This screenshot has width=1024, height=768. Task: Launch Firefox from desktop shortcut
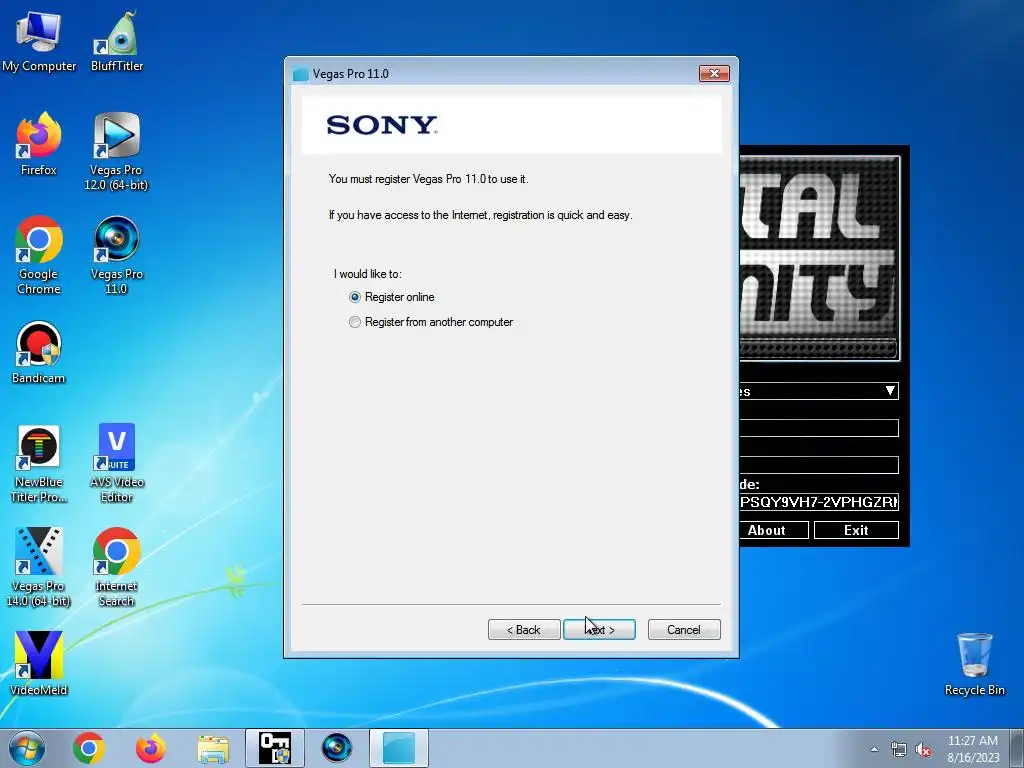pyautogui.click(x=39, y=144)
